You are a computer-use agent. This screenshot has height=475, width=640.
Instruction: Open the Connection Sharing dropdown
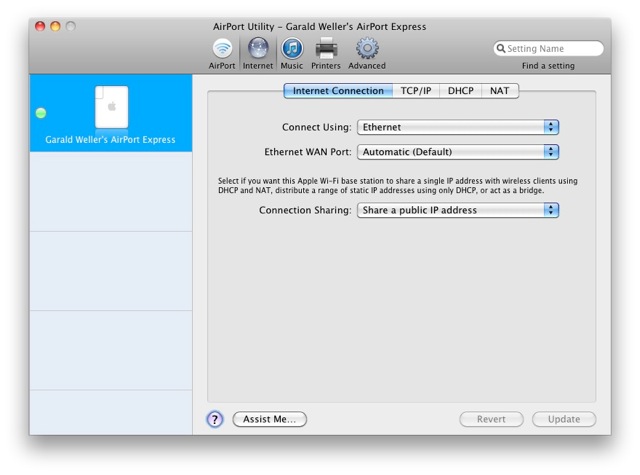point(458,210)
